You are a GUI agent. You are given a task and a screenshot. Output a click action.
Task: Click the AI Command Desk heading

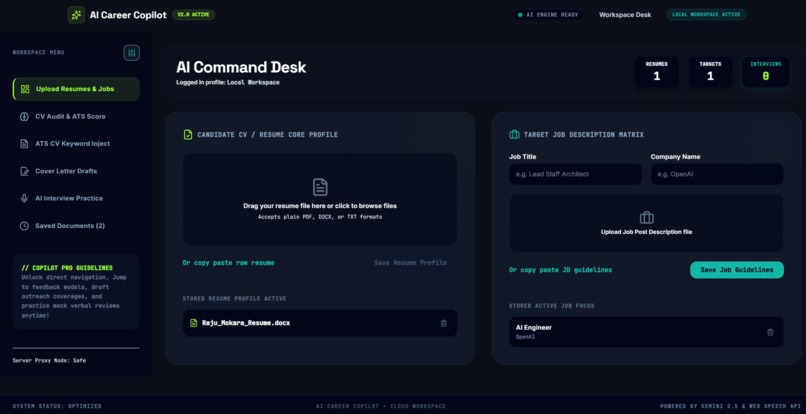[241, 67]
